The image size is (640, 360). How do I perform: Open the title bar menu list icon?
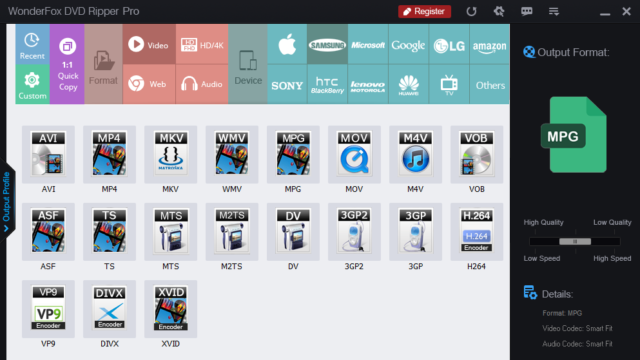pos(554,11)
